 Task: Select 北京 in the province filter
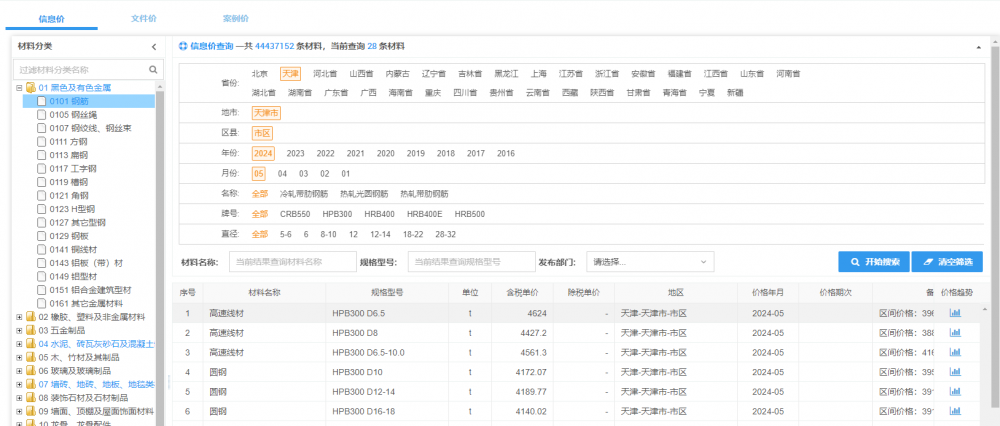tap(260, 74)
